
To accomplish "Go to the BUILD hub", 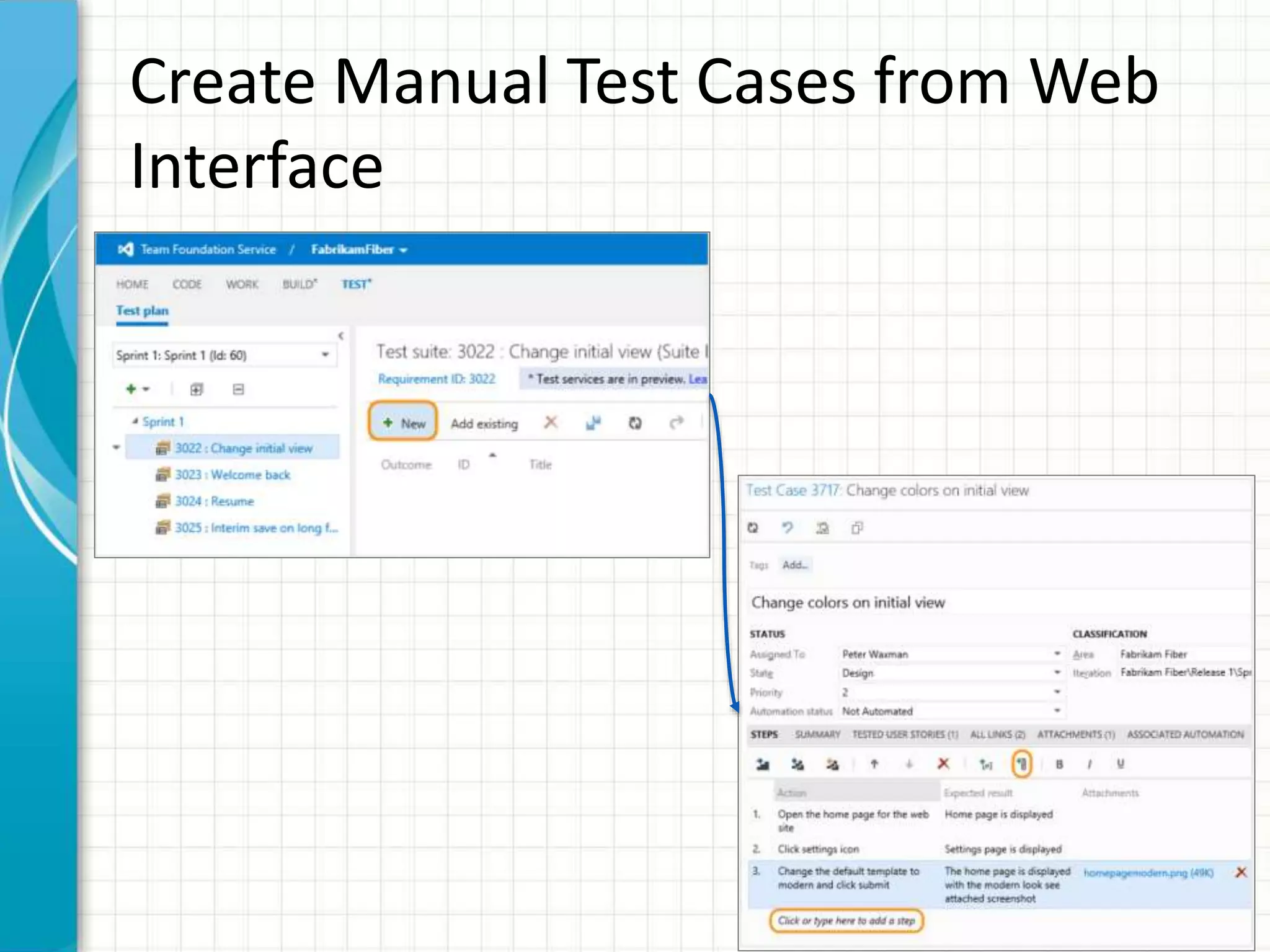I will point(300,284).
